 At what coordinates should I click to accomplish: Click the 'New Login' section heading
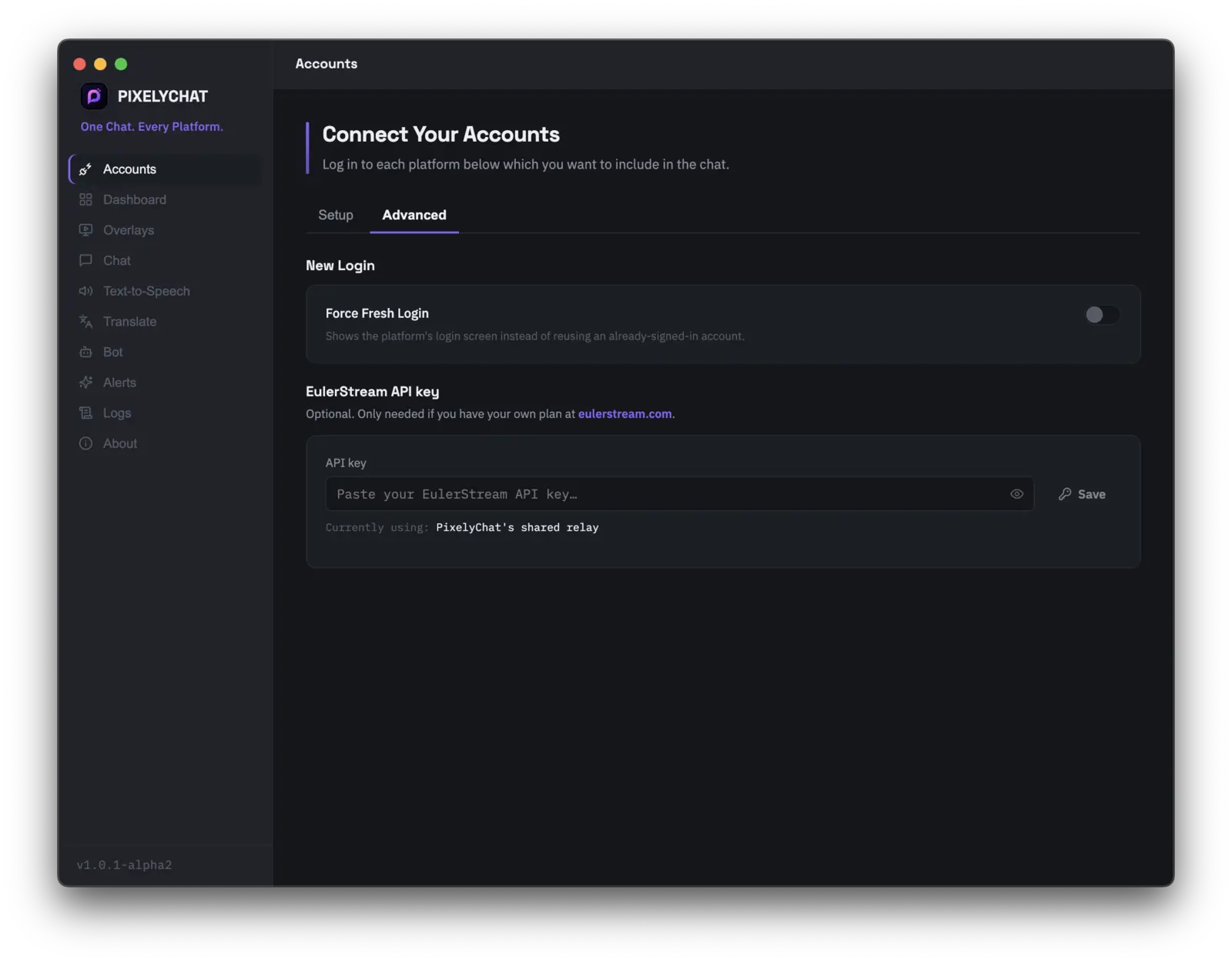coord(340,266)
